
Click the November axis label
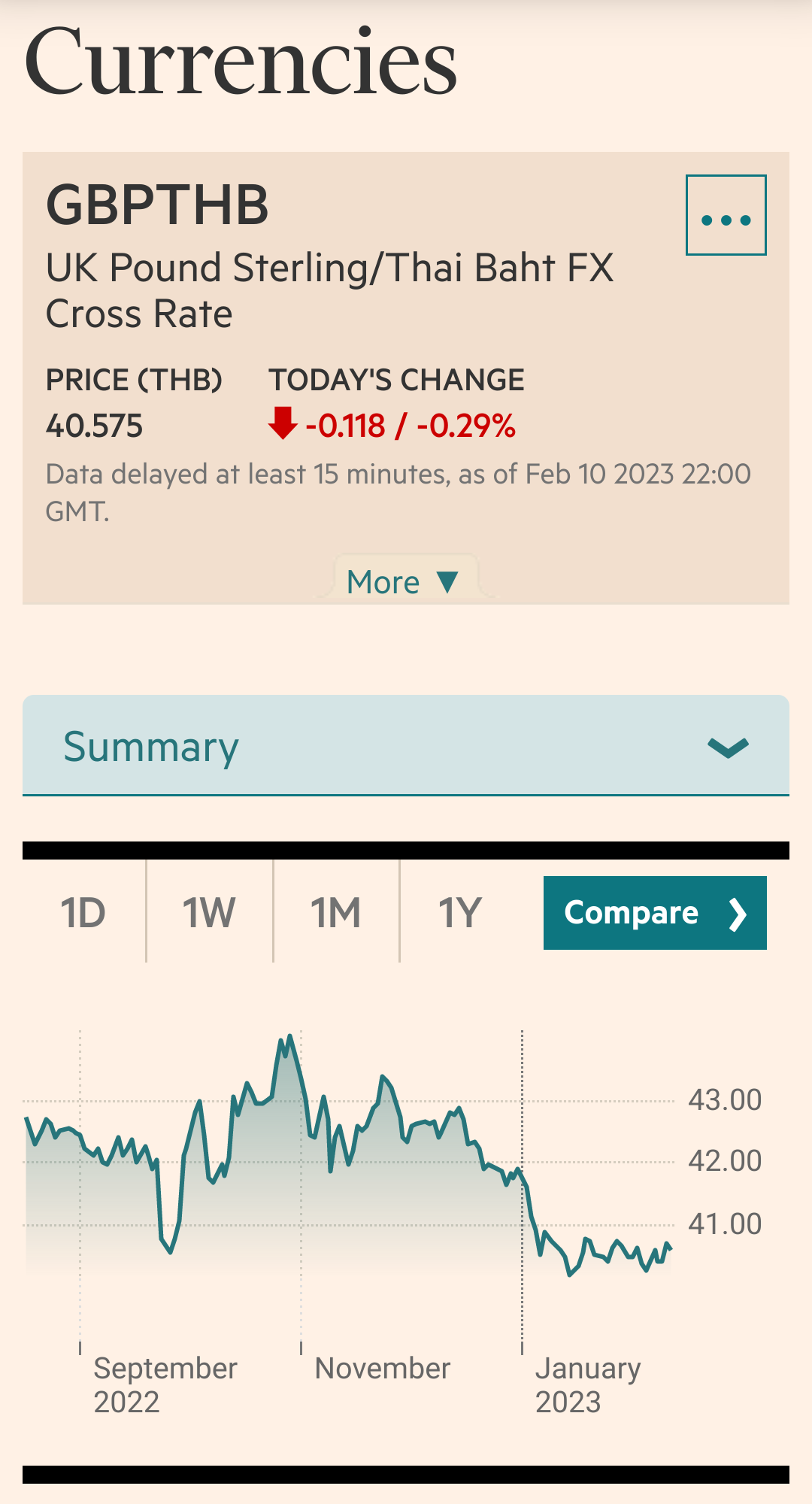click(382, 1369)
